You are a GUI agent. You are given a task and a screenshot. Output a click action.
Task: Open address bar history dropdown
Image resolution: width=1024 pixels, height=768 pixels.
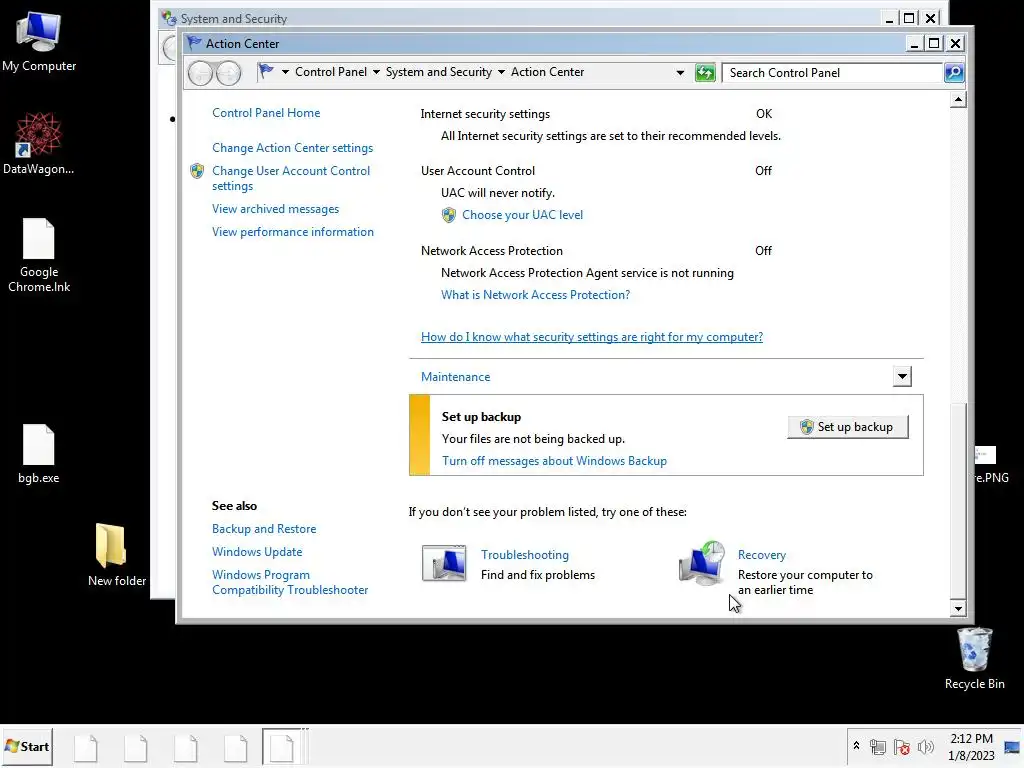click(680, 72)
